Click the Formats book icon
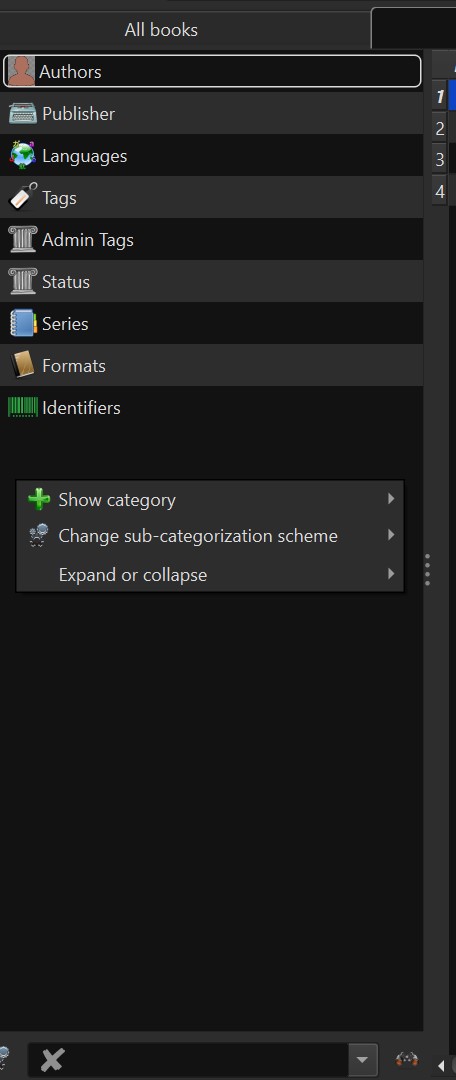Image resolution: width=456 pixels, height=1080 pixels. (23, 366)
